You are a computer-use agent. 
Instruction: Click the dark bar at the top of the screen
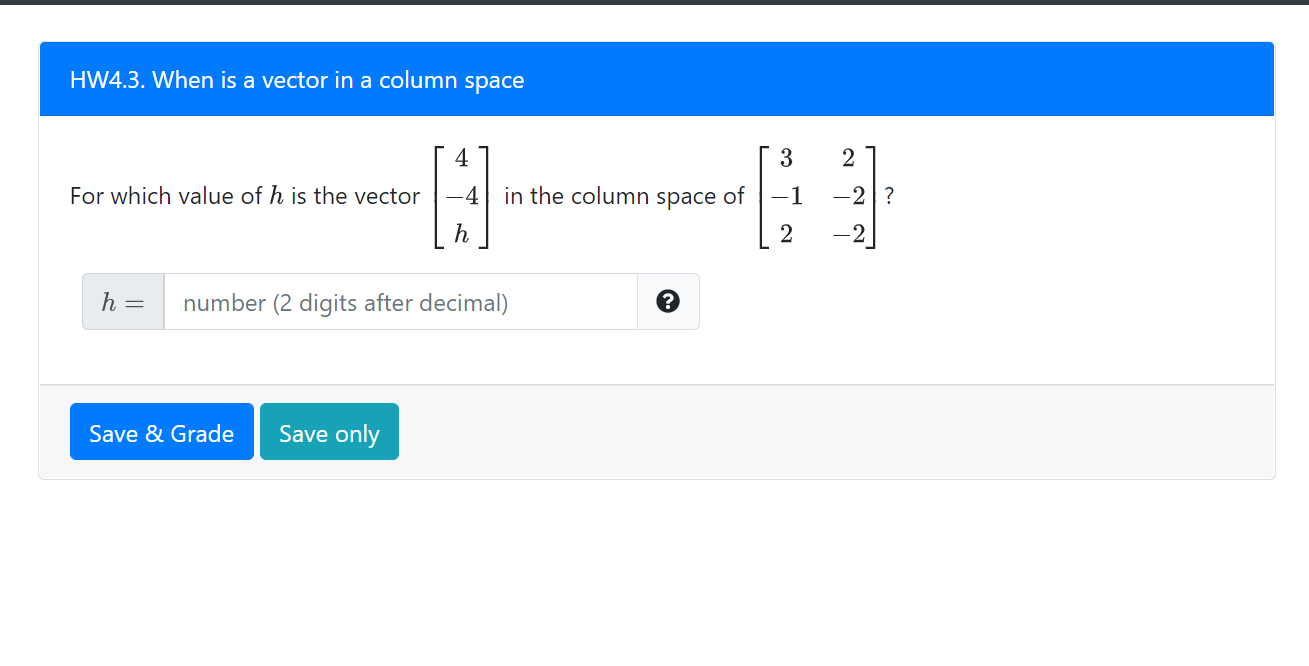654,4
